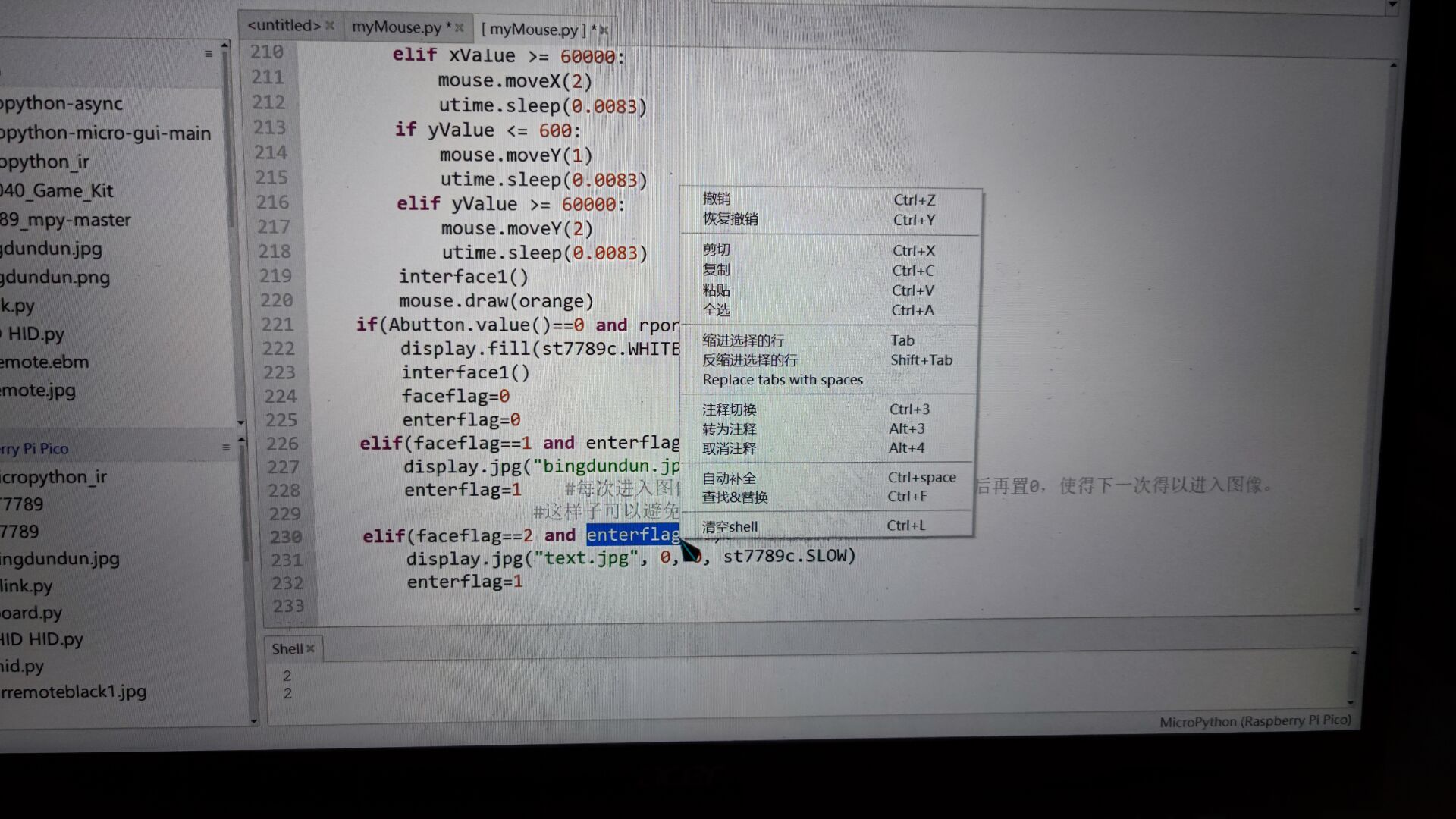
Task: Close the [ myMouse.py ] tab
Action: pos(604,30)
